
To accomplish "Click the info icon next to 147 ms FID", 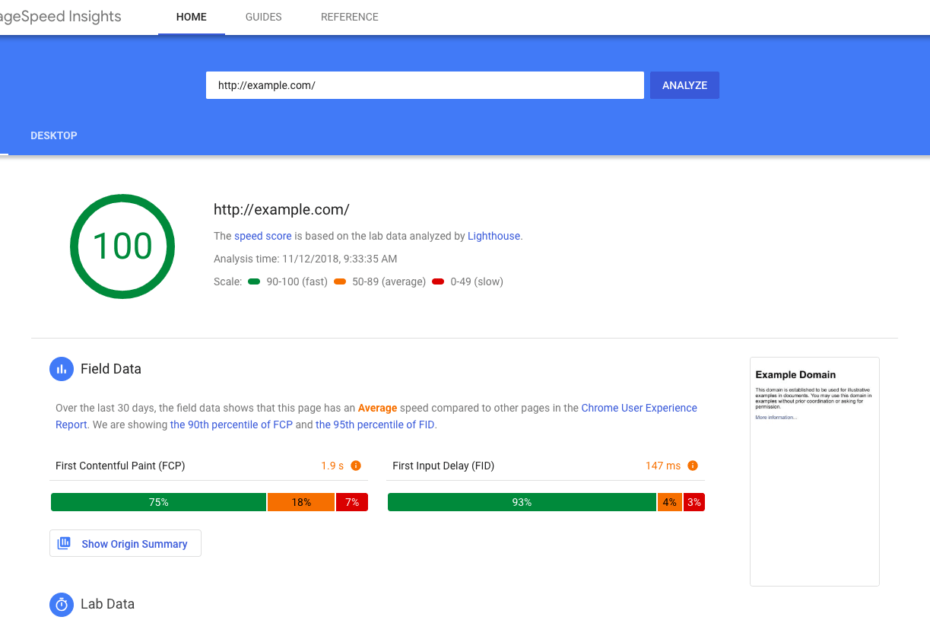I will (690, 465).
